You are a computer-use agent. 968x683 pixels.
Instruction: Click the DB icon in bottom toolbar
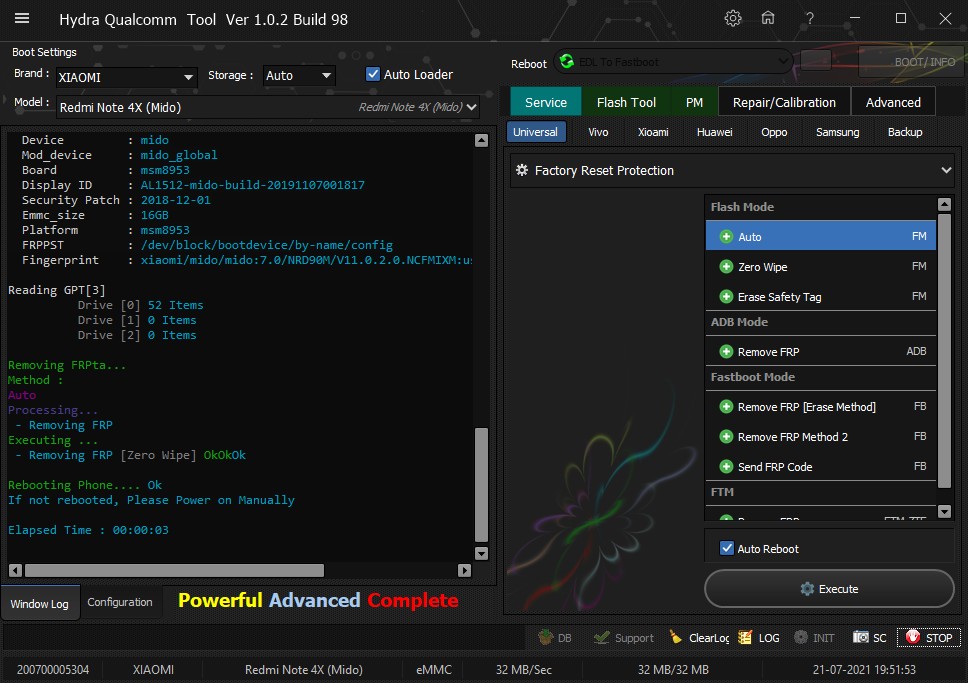coord(554,637)
